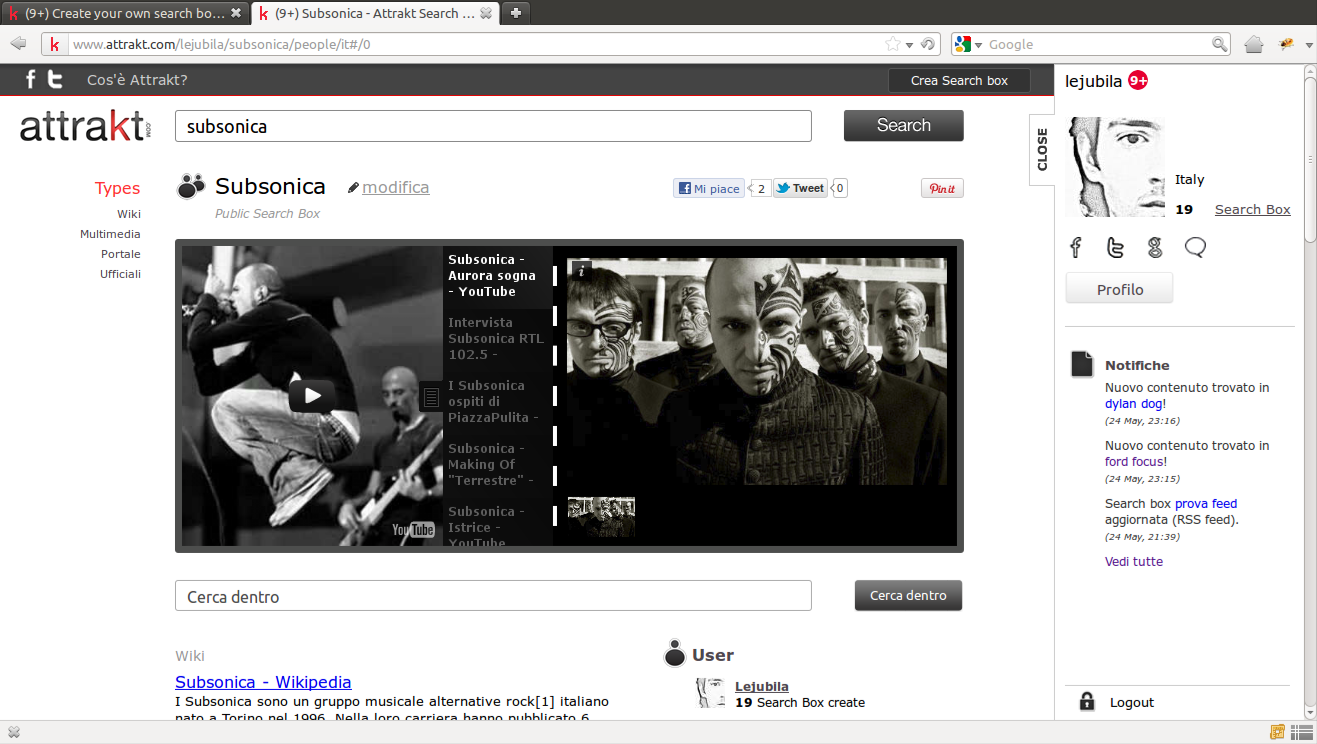Click the Search button
The width and height of the screenshot is (1317, 744).
coord(904,125)
